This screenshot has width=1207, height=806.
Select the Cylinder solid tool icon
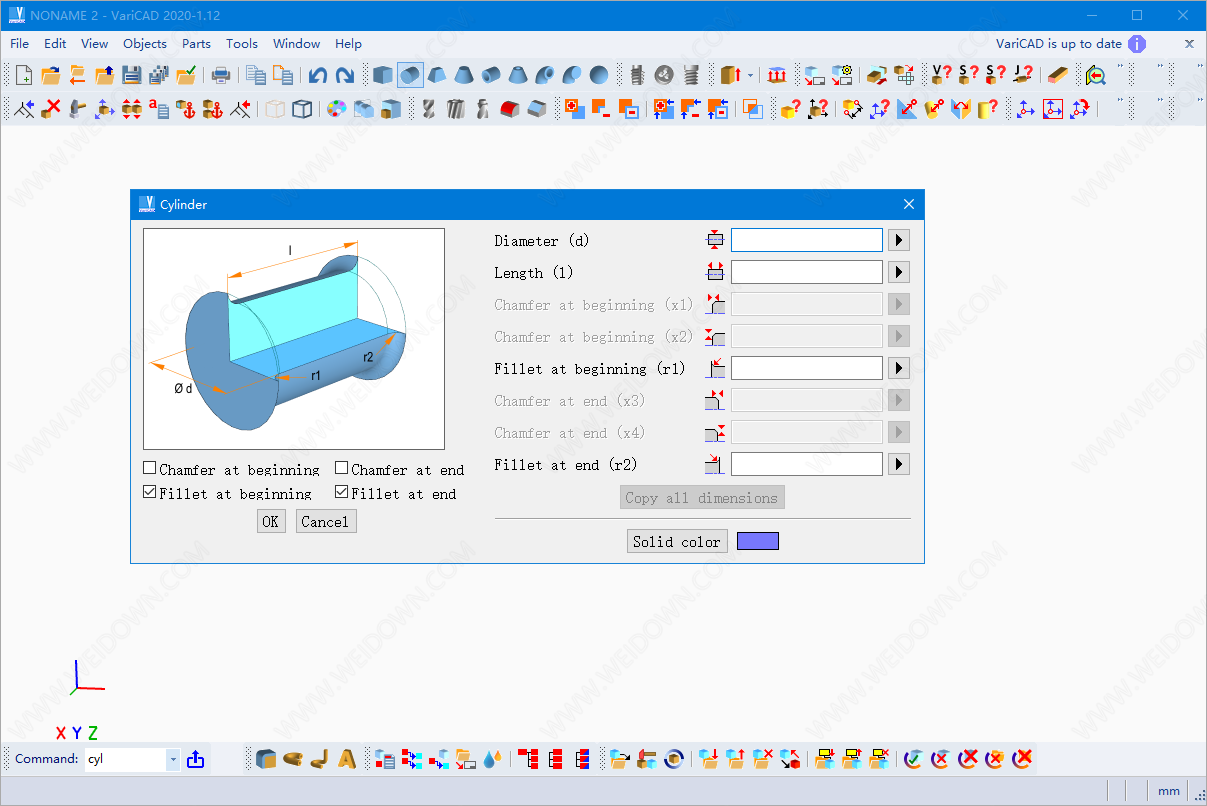click(x=410, y=75)
